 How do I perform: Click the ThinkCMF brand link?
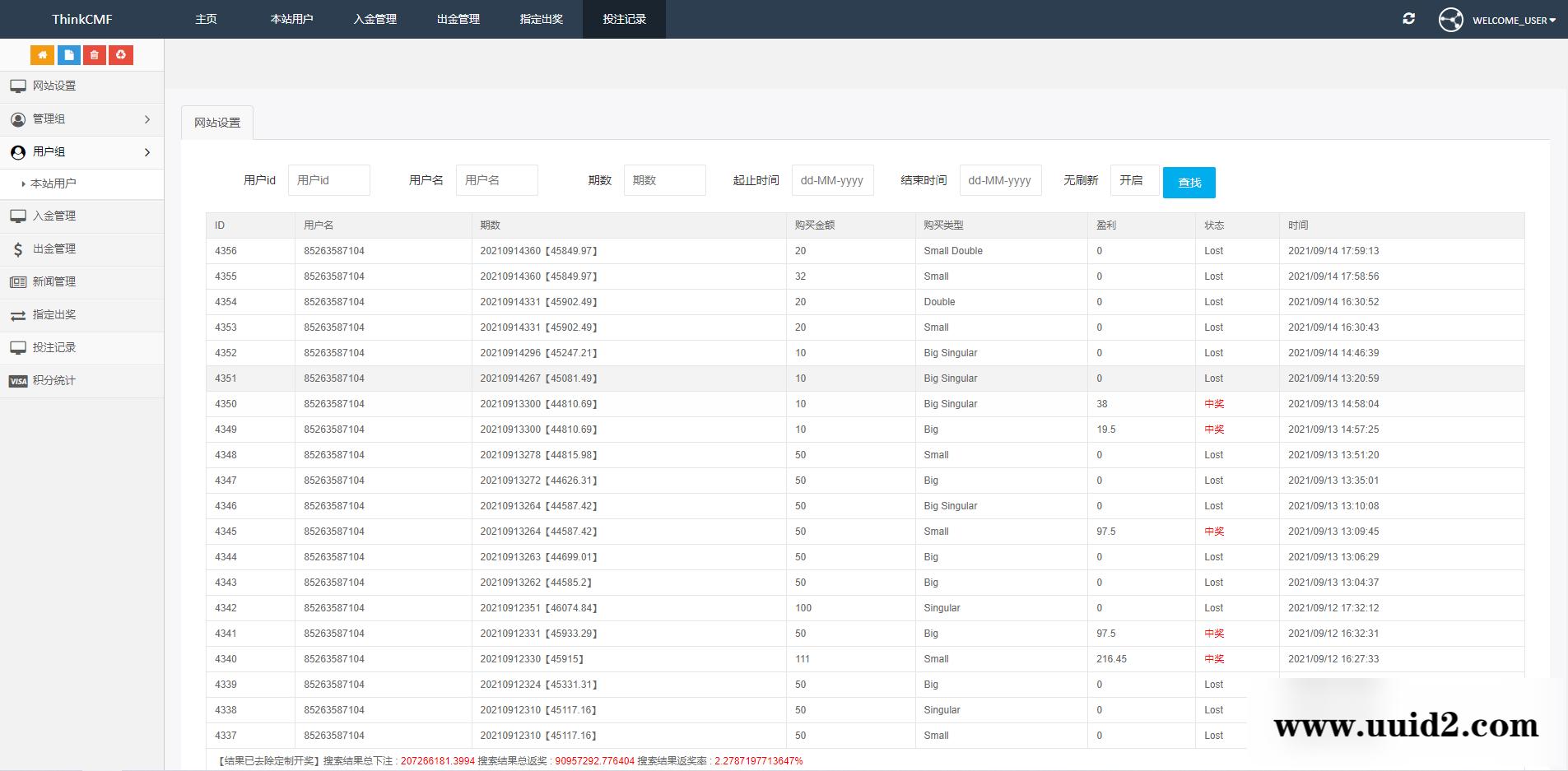click(x=81, y=19)
